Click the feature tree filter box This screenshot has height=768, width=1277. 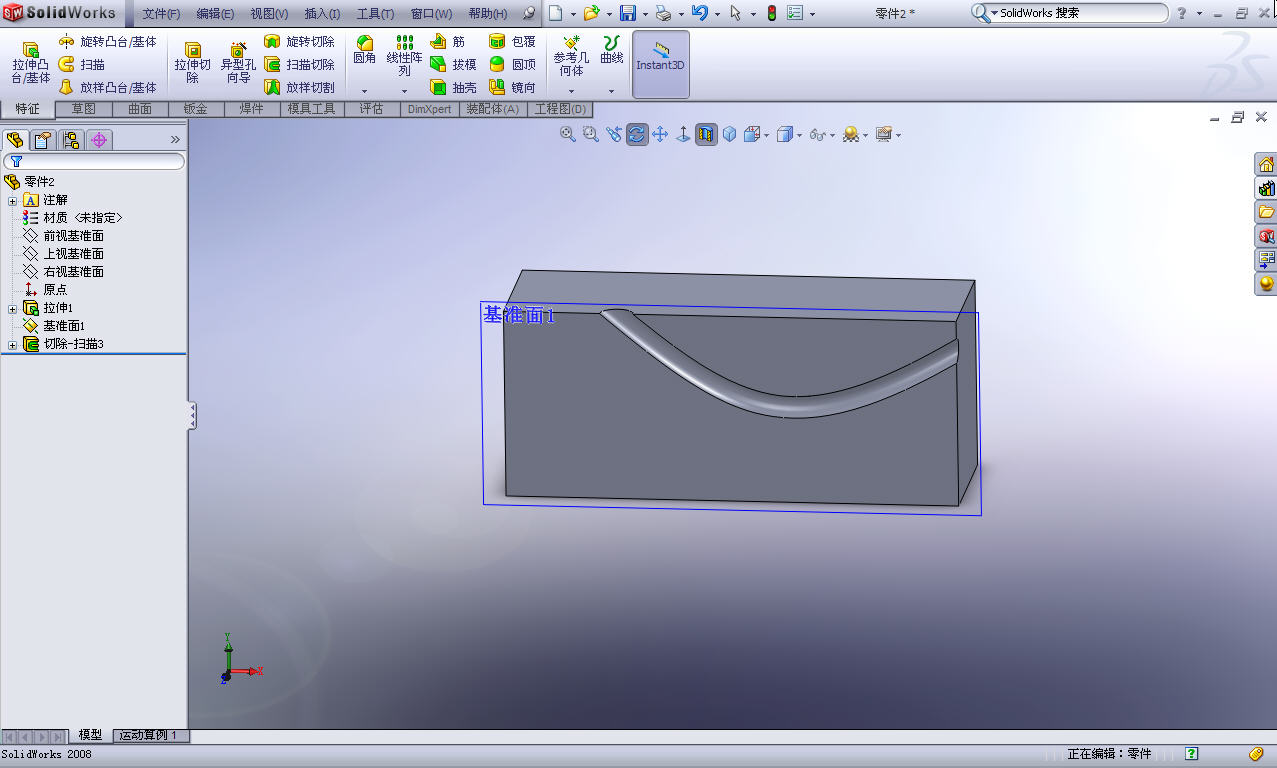click(x=94, y=161)
